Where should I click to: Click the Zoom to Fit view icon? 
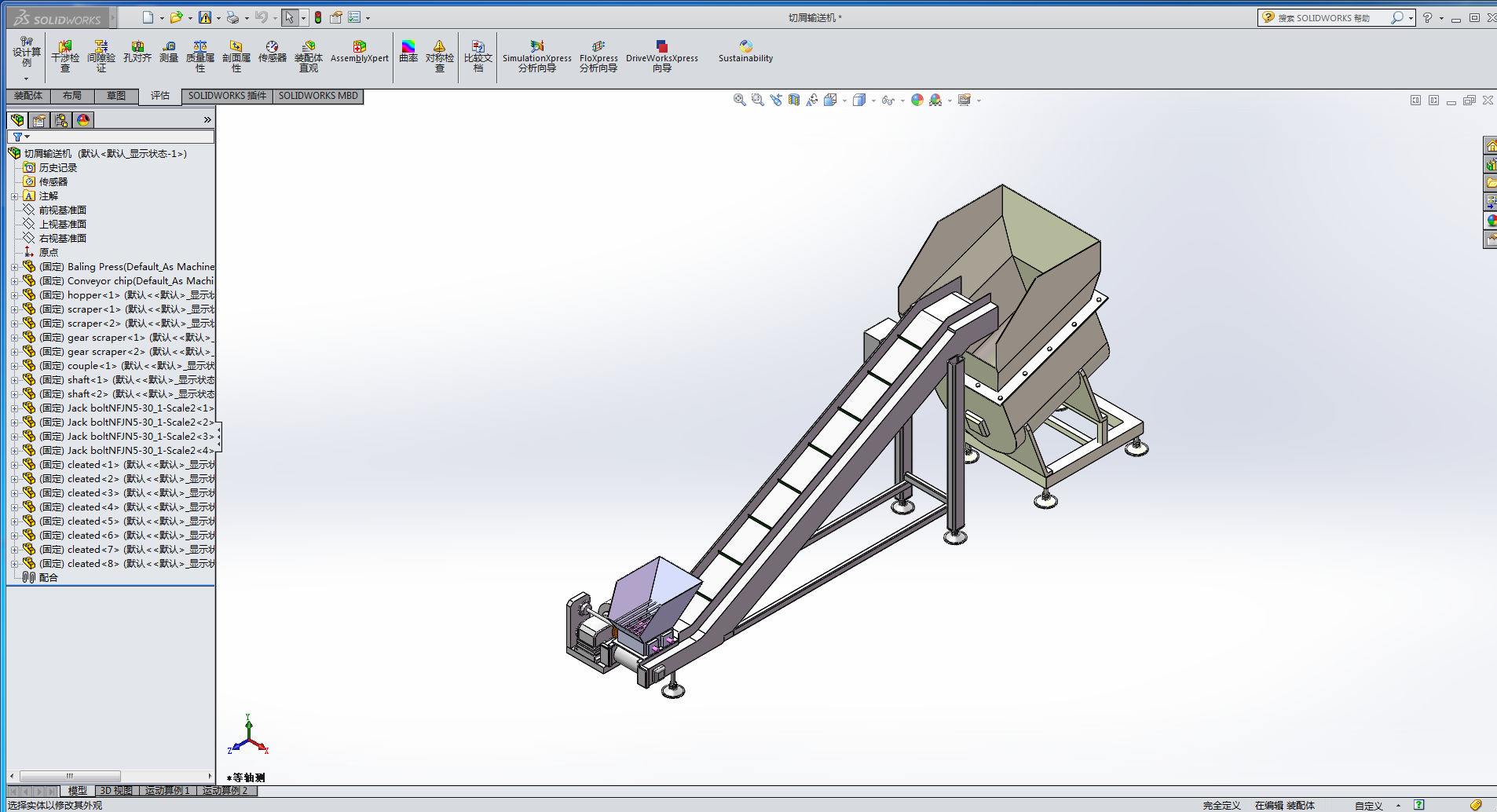[739, 100]
